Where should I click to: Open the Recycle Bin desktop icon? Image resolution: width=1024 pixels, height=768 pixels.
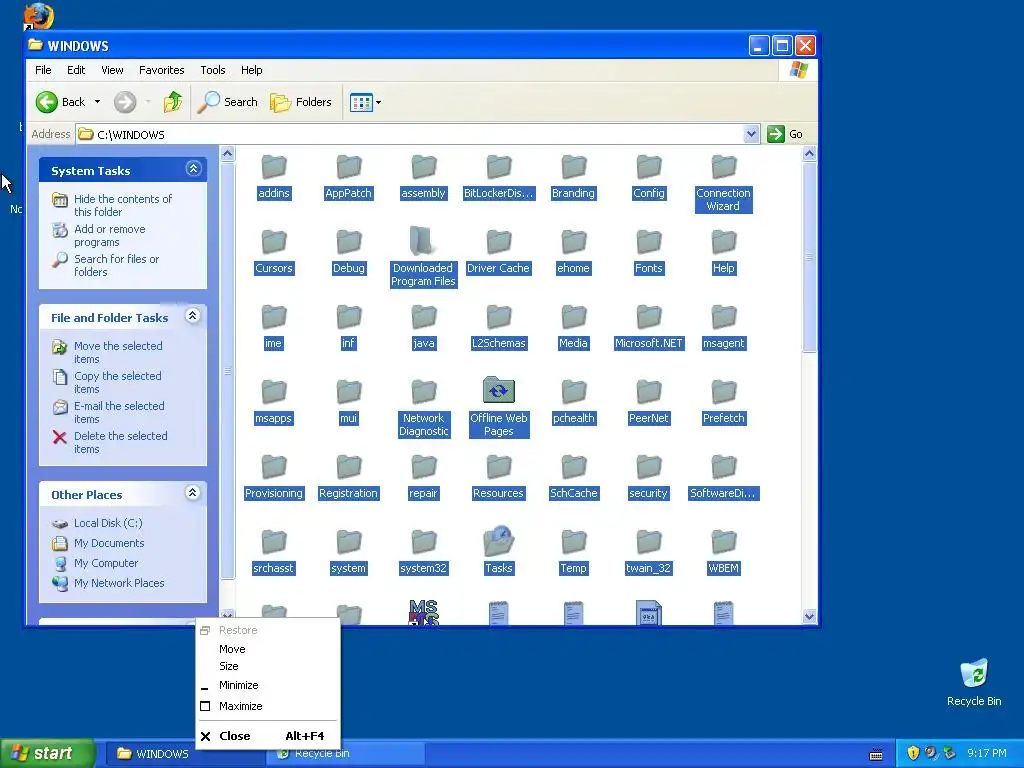coord(974,682)
